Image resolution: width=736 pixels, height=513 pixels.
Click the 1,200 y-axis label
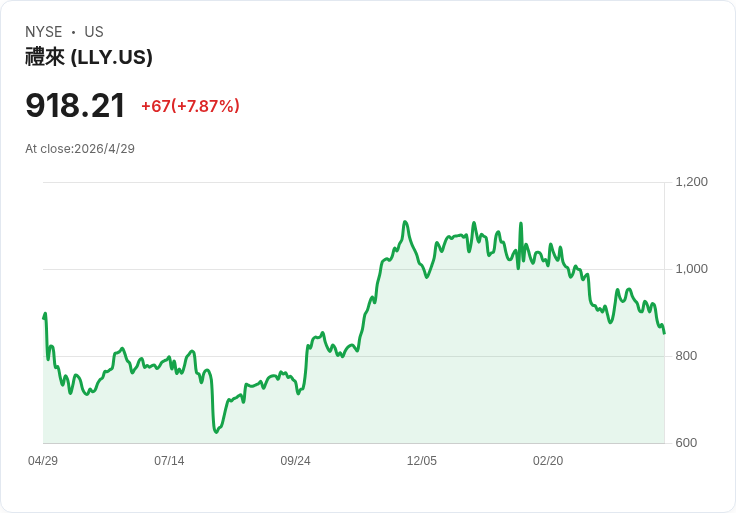coord(691,182)
